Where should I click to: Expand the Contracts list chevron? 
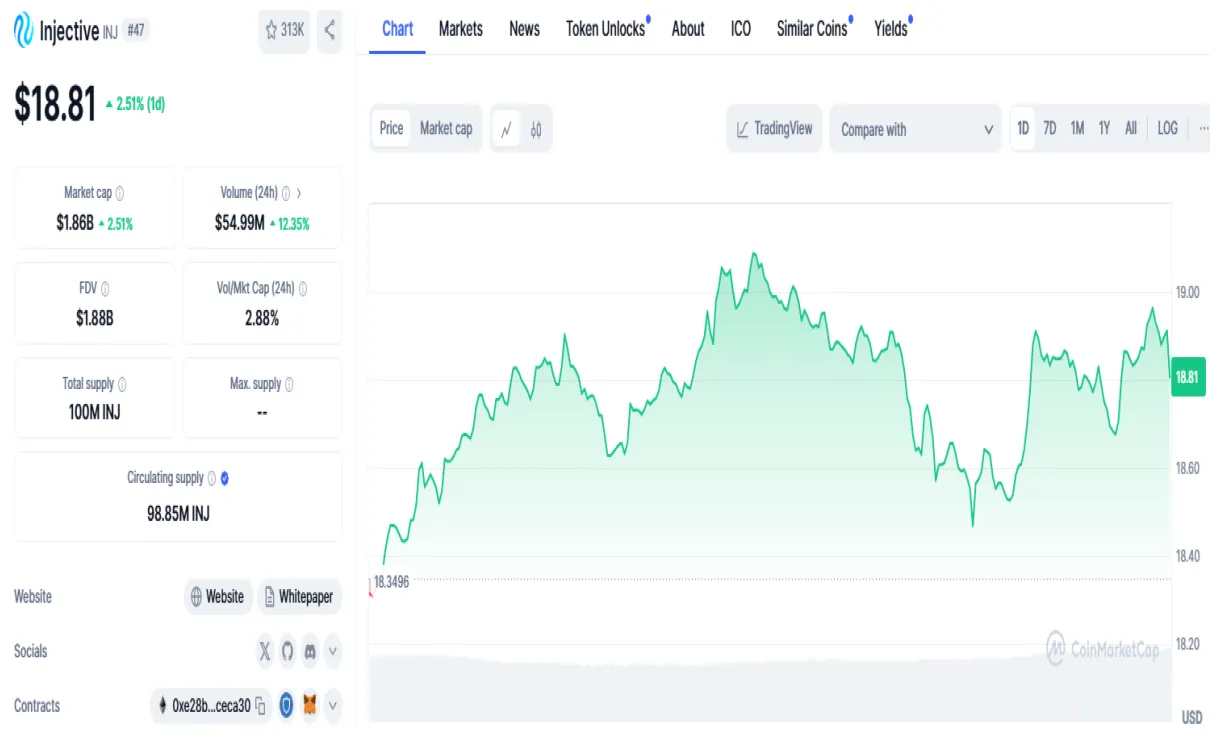333,706
